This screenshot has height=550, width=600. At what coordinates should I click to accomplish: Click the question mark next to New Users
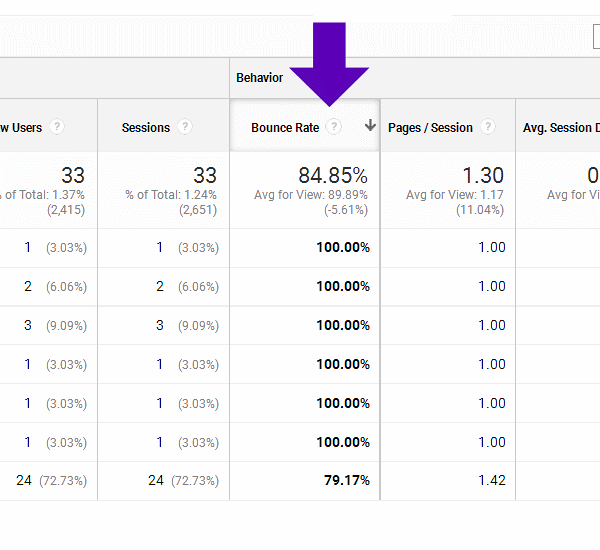pyautogui.click(x=57, y=127)
